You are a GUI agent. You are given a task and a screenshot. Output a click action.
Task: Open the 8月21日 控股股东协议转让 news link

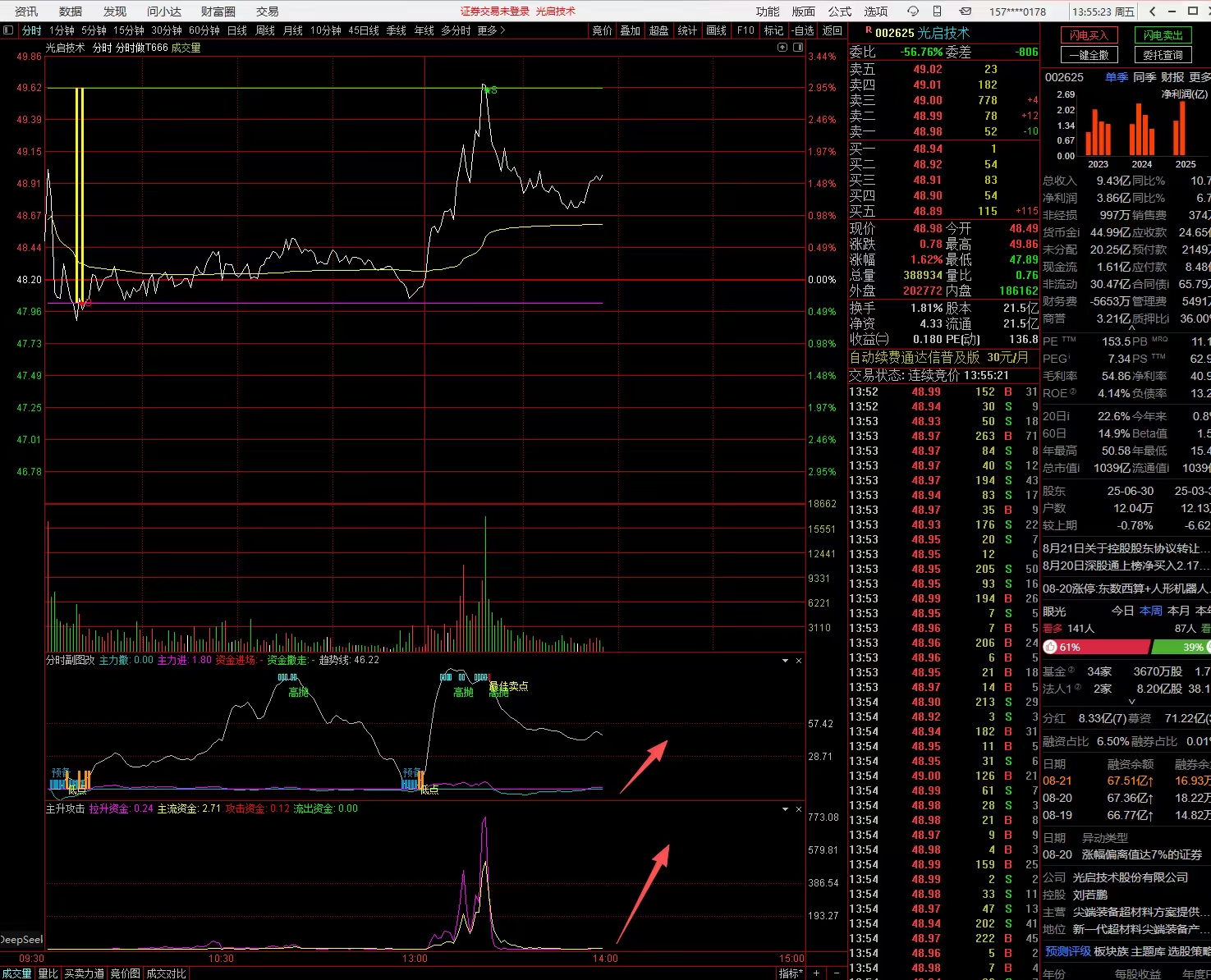(1126, 548)
